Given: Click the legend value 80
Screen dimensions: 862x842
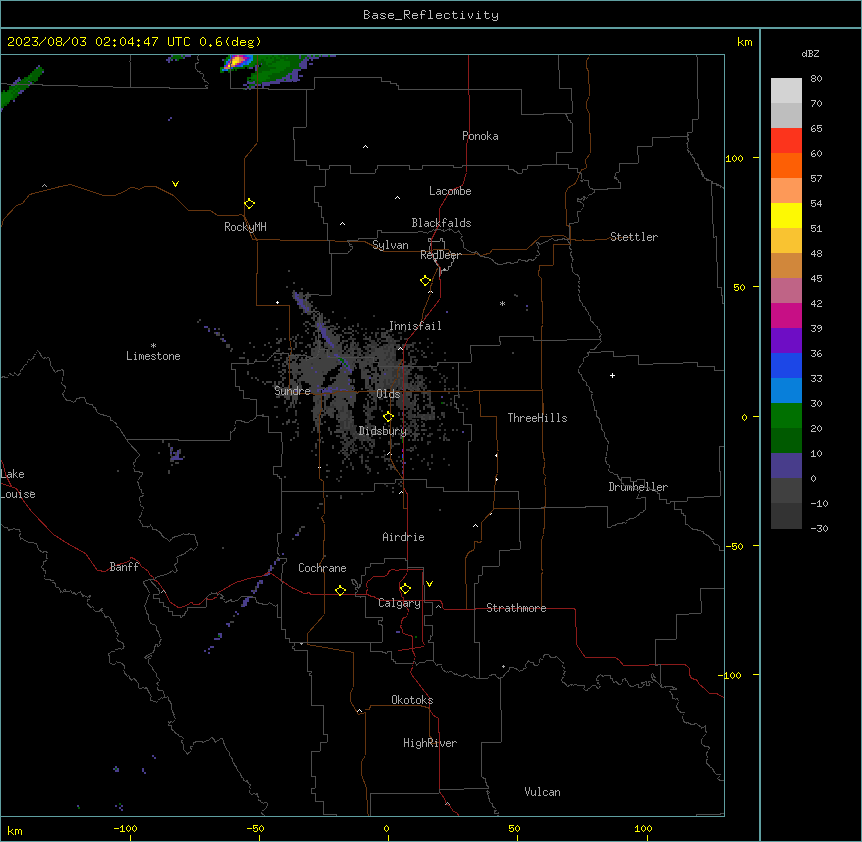Looking at the screenshot, I should pos(816,79).
